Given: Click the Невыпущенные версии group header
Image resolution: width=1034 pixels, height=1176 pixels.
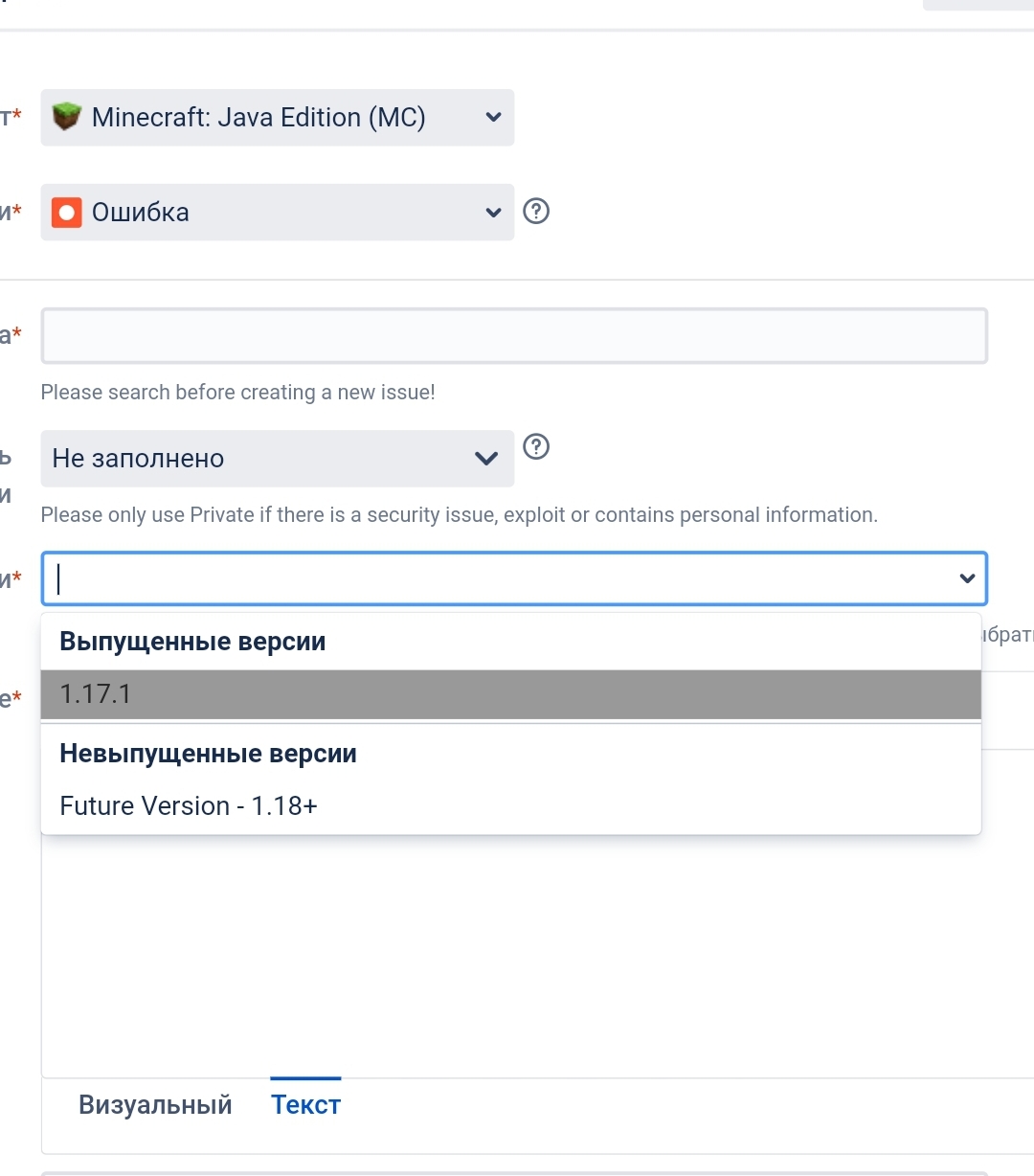Looking at the screenshot, I should click(208, 754).
